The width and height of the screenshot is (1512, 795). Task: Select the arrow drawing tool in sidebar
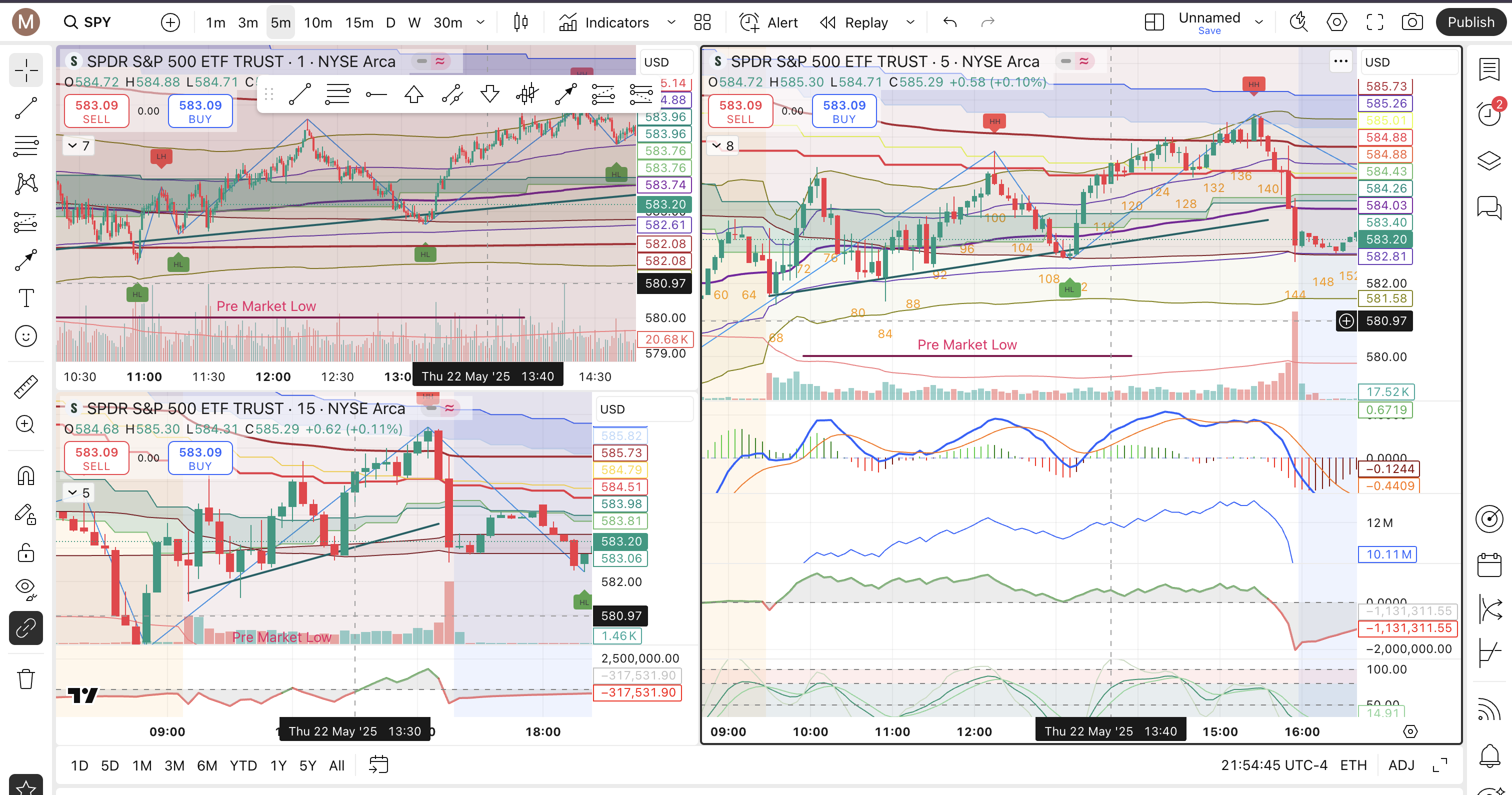point(26,260)
